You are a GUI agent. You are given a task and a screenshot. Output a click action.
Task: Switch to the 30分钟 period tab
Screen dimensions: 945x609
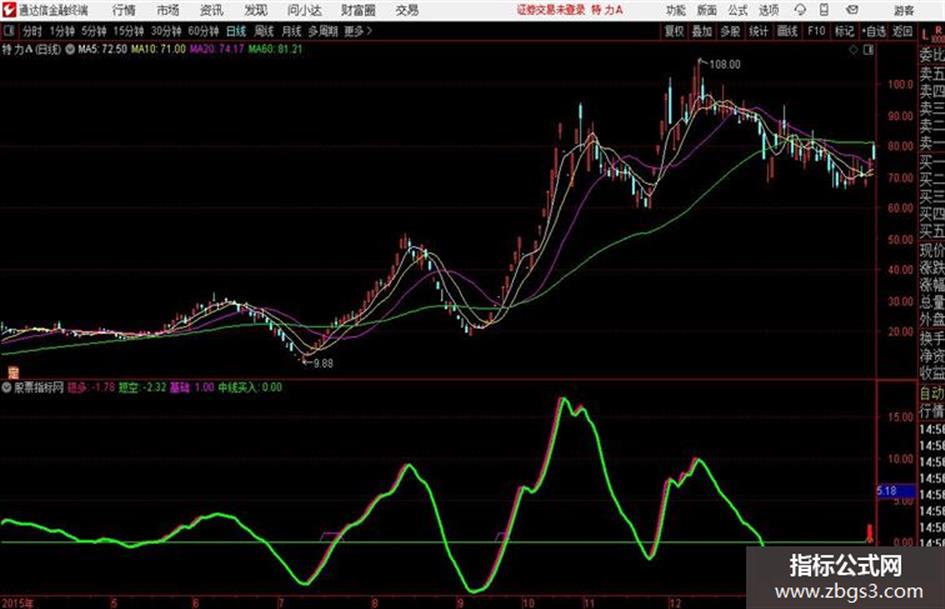(166, 31)
